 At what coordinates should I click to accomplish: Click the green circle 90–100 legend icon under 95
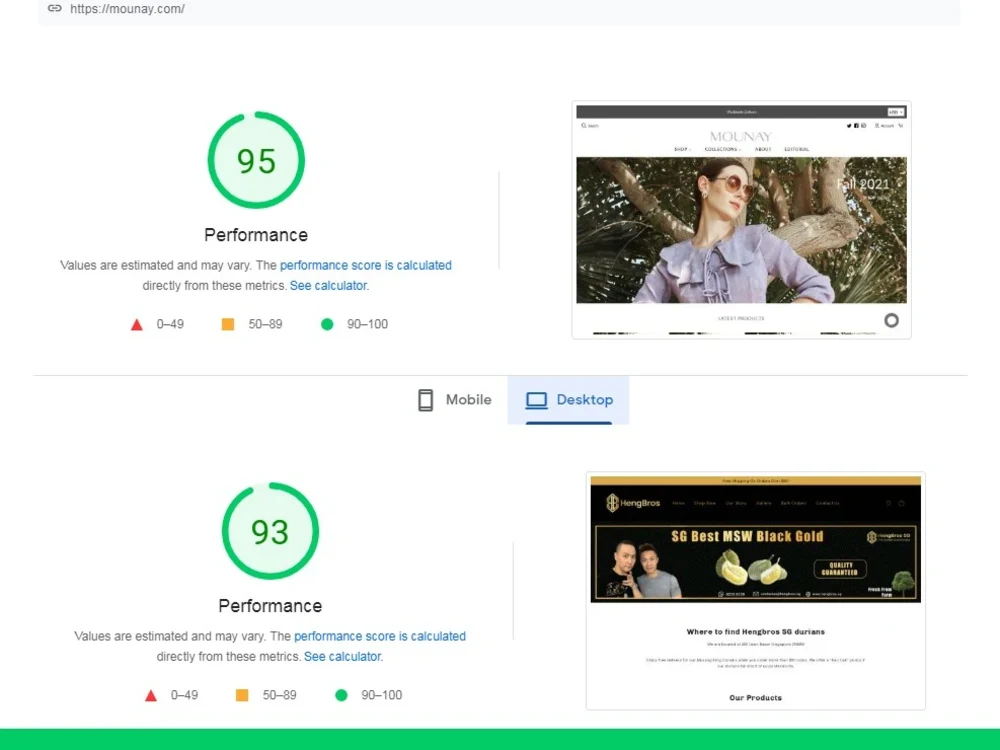tap(327, 324)
